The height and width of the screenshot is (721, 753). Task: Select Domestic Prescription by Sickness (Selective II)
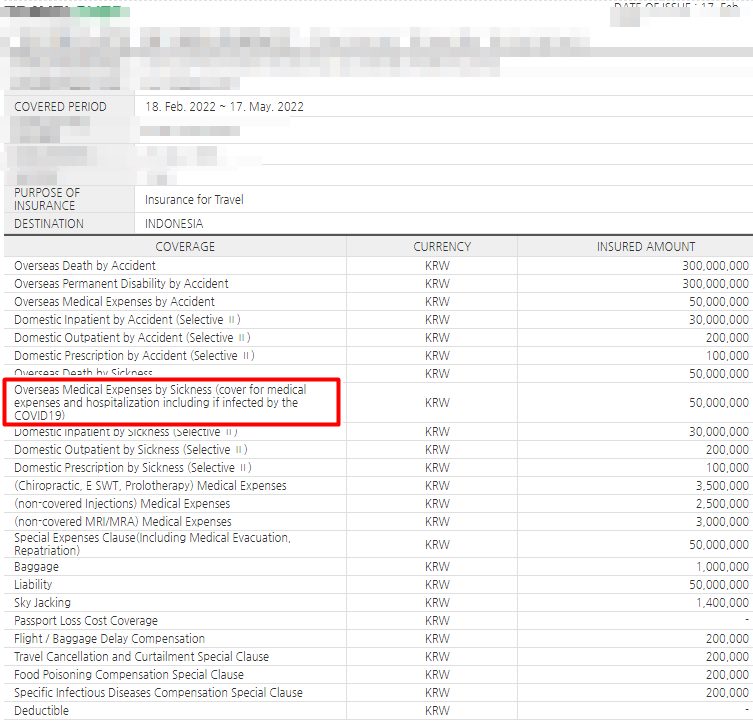coord(133,467)
